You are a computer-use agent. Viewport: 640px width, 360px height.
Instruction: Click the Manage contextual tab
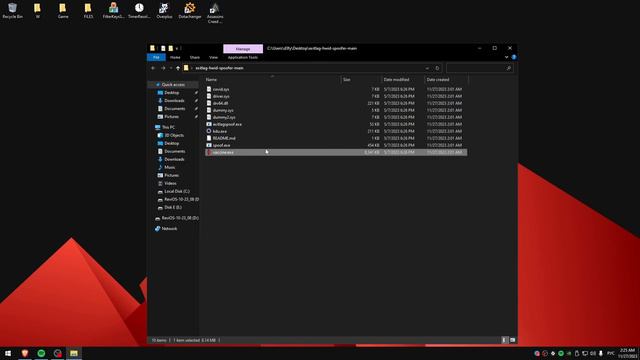coord(243,49)
